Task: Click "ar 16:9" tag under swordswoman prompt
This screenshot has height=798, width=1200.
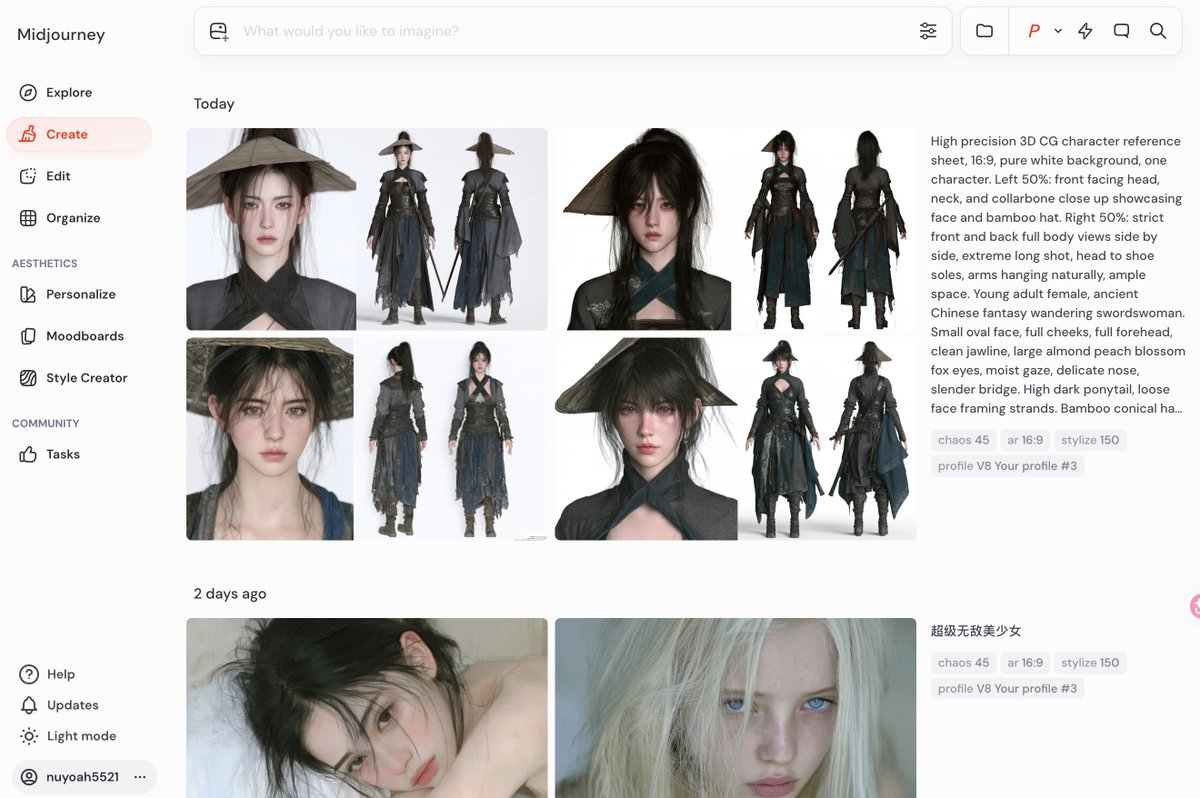Action: (1025, 440)
